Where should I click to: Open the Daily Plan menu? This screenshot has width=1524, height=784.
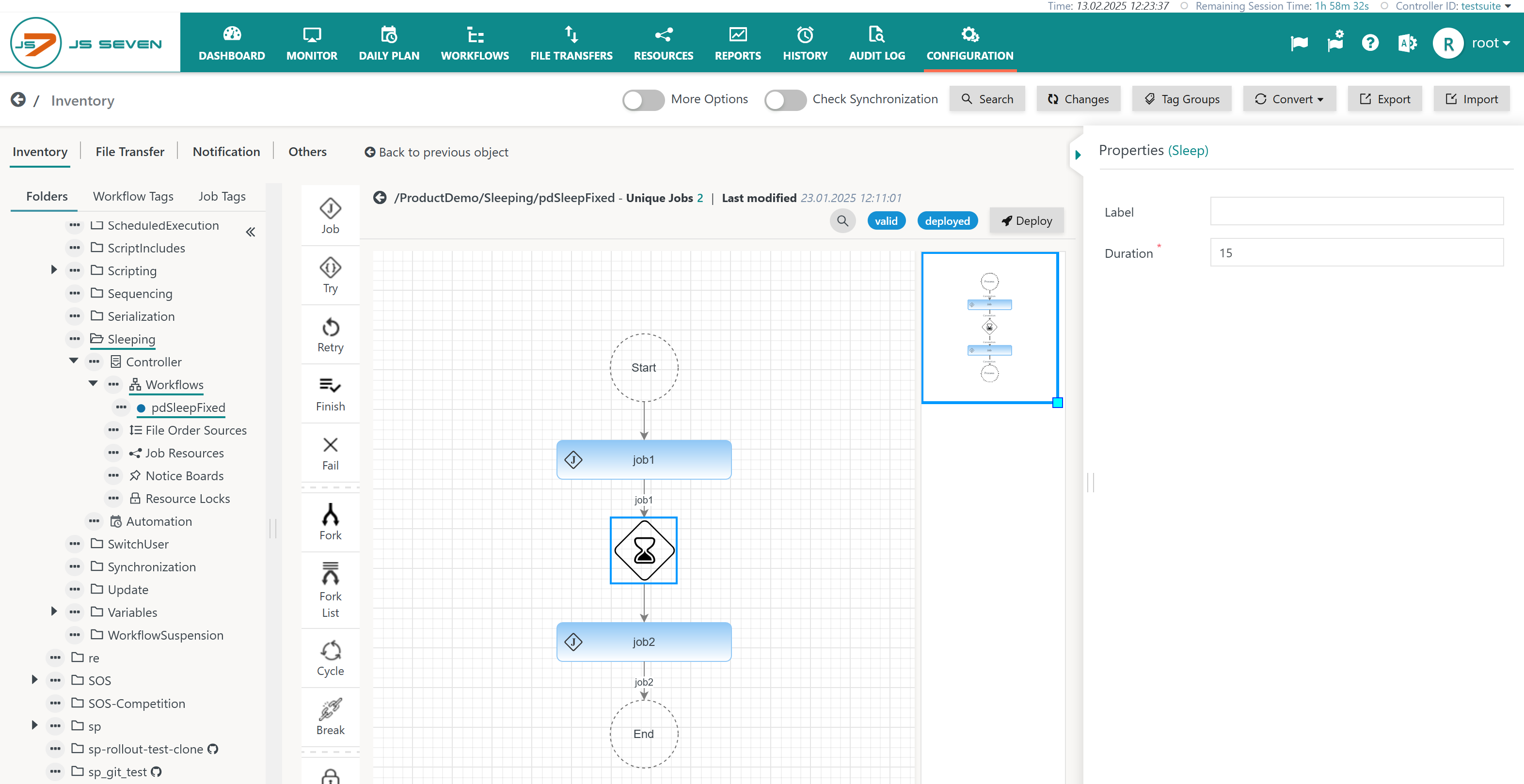click(x=389, y=43)
